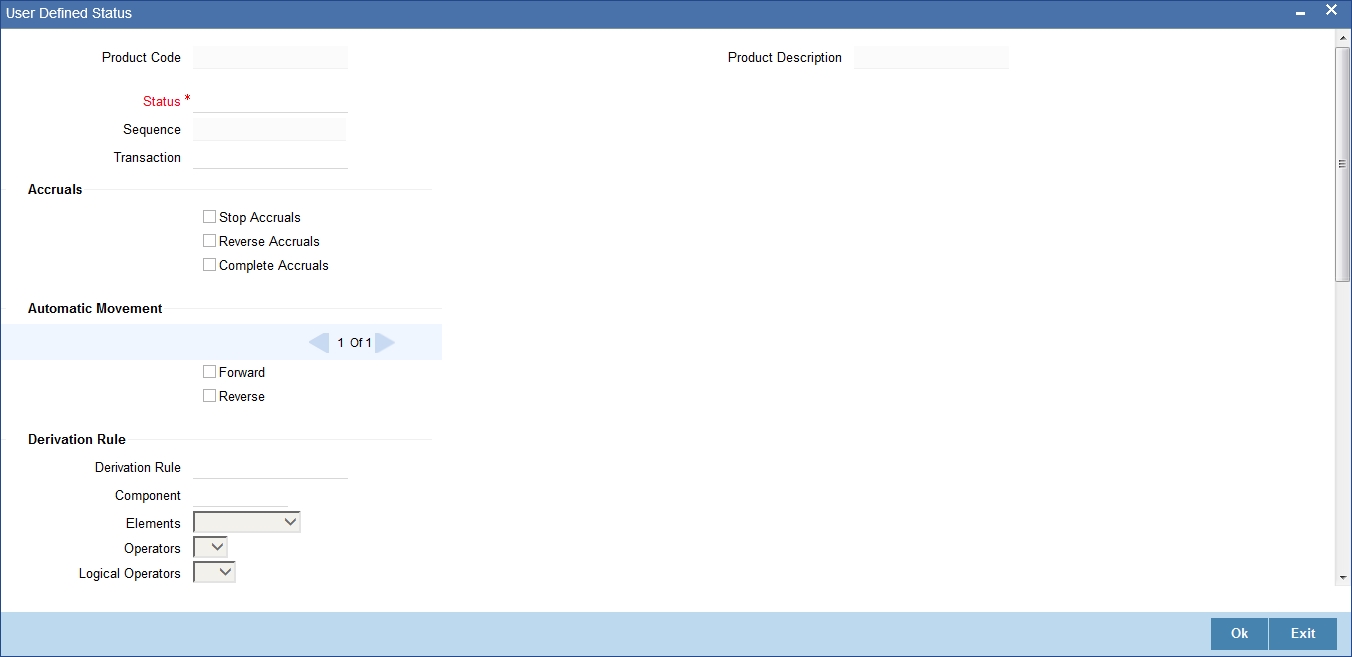Click the Transaction input field

pyautogui.click(x=270, y=157)
